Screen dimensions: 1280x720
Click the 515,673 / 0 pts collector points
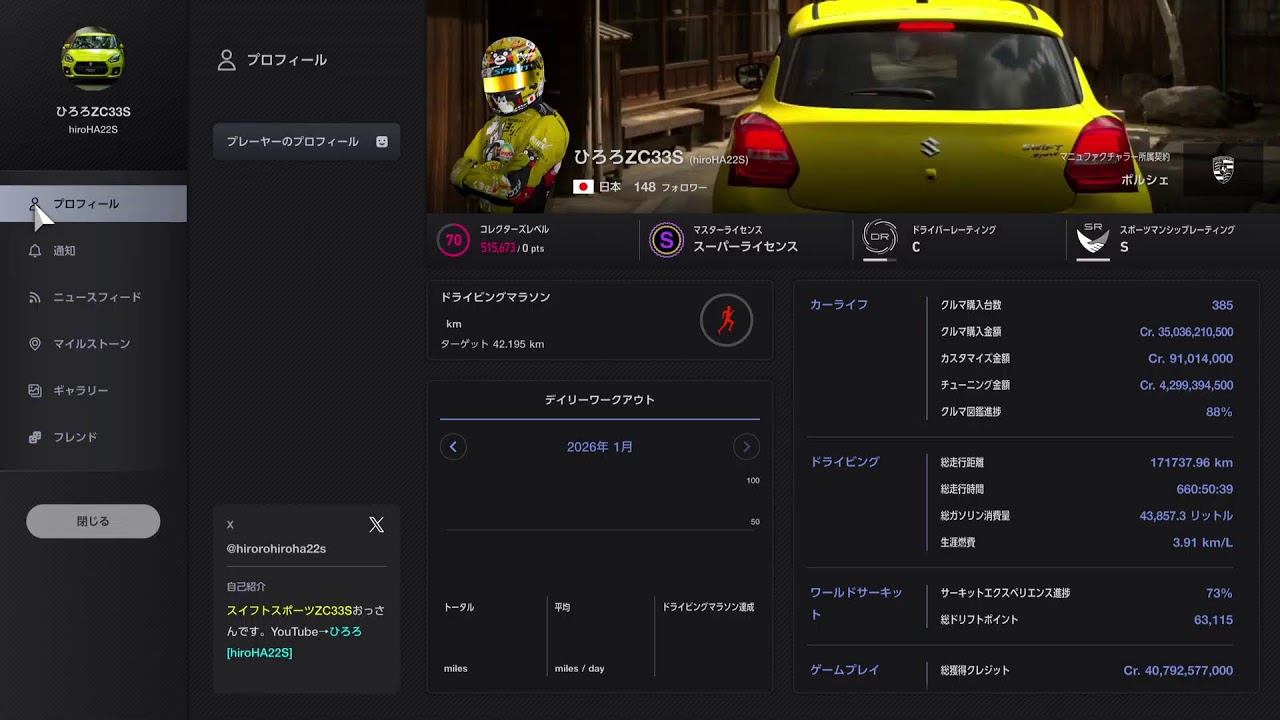click(x=512, y=248)
